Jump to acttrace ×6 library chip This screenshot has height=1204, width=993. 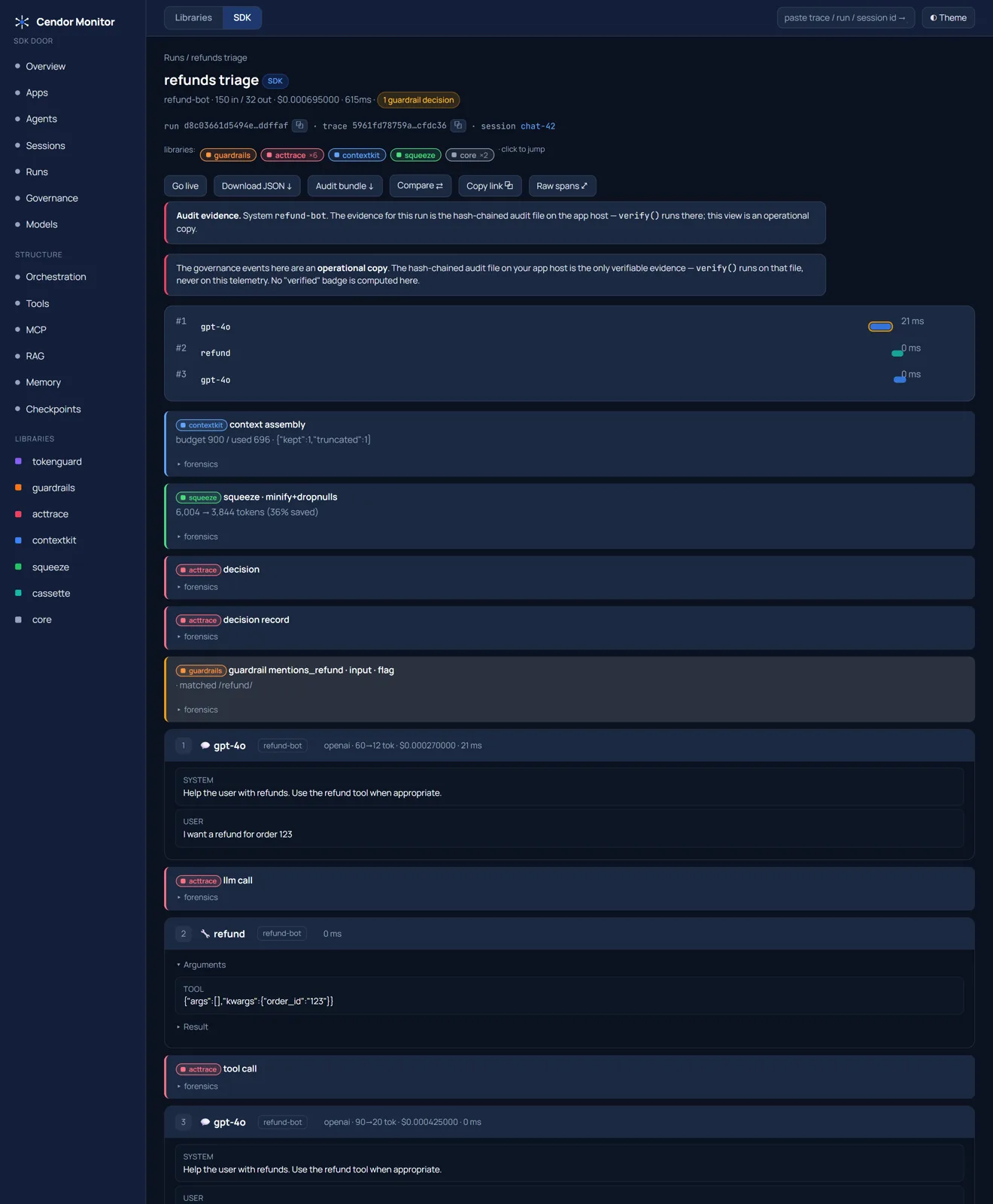point(292,155)
